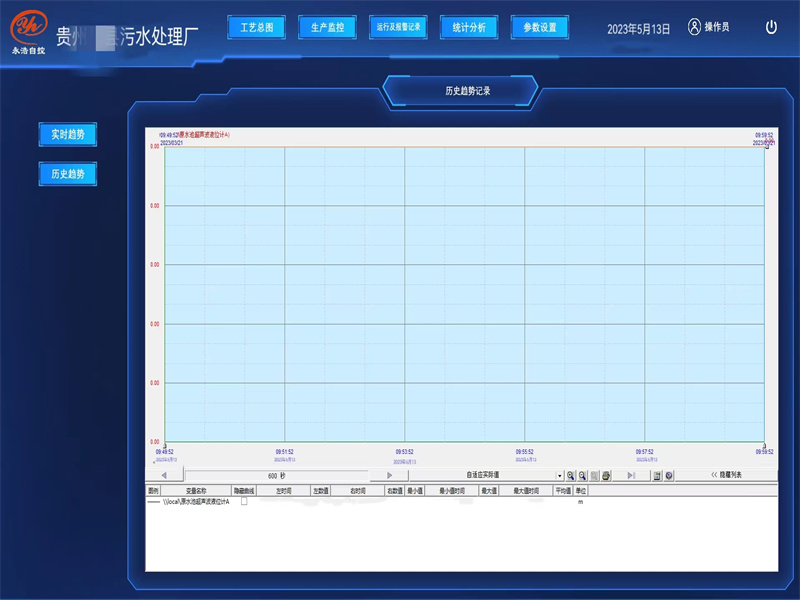
Task: Click the step-forward playback icon on the toolbar
Action: pyautogui.click(x=632, y=474)
